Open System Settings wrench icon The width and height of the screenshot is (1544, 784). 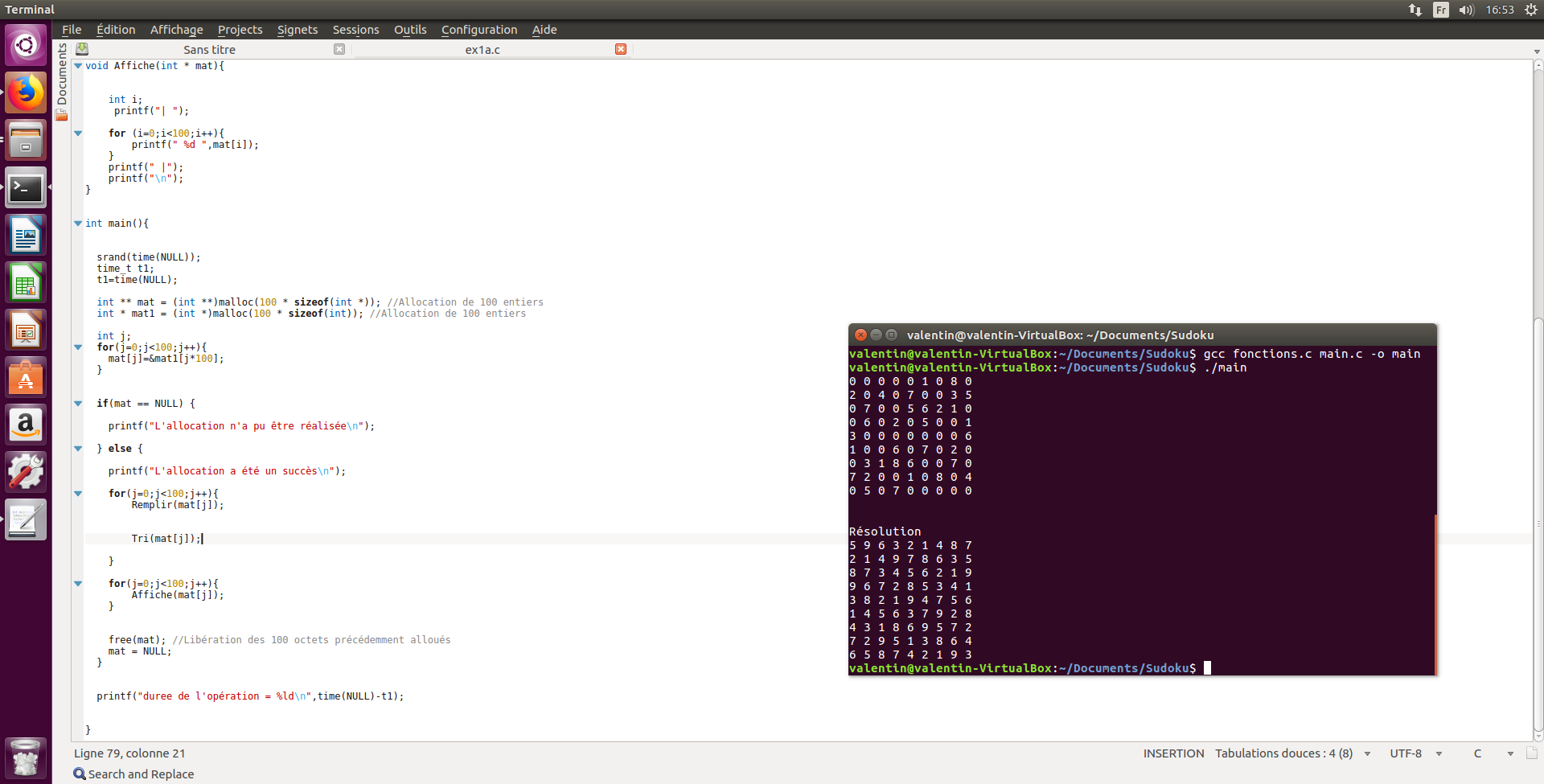coord(26,472)
